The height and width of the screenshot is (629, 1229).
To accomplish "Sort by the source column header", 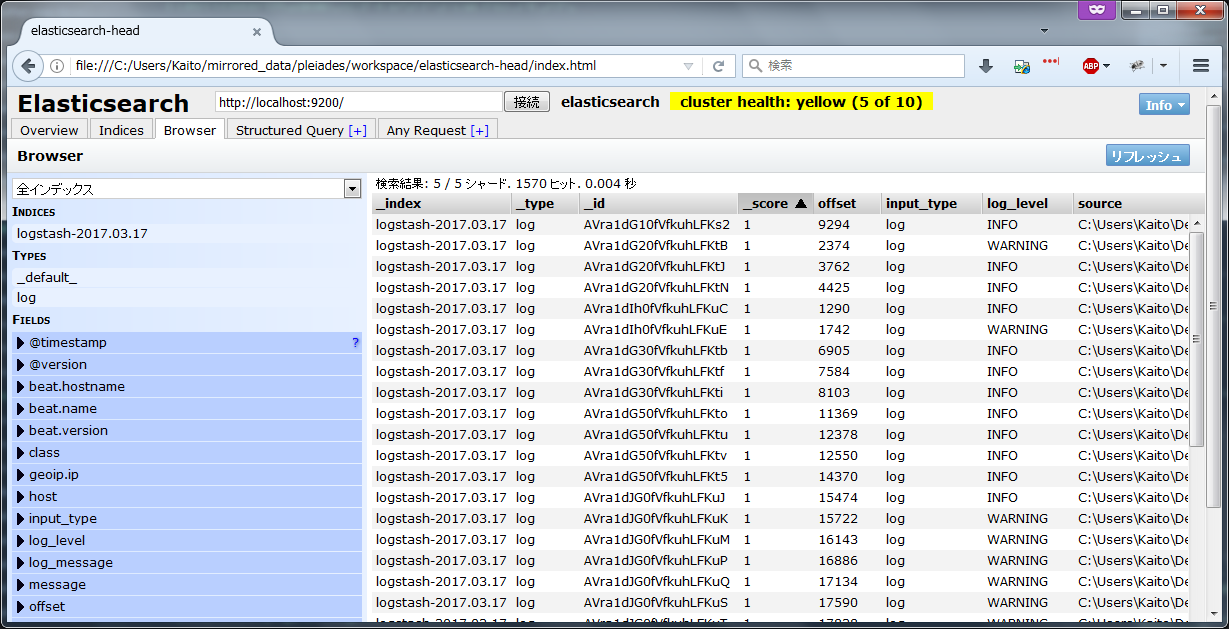I will tap(1139, 203).
